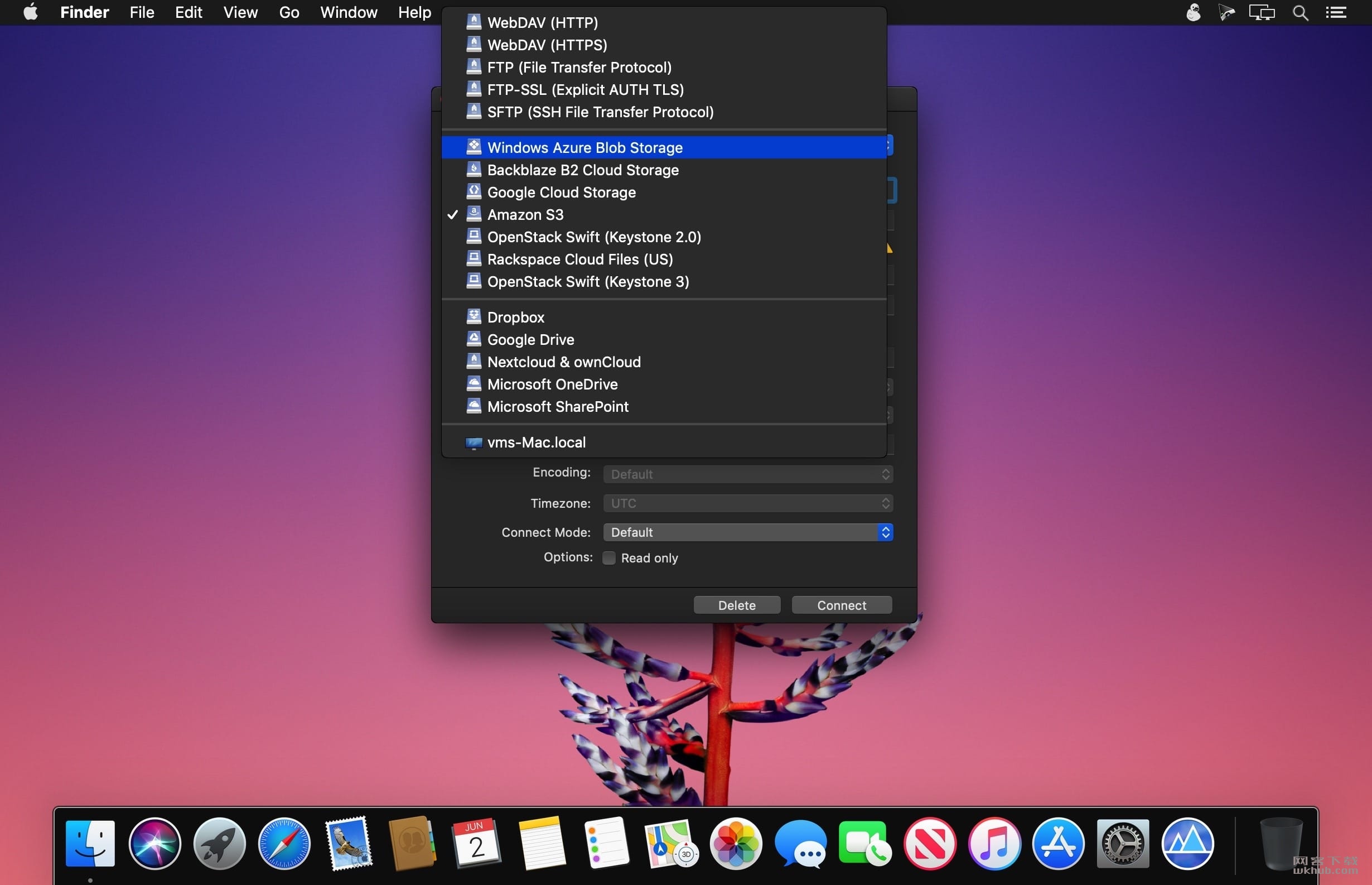1372x885 pixels.
Task: Open Mail stamp icon in Dock
Action: (x=349, y=843)
